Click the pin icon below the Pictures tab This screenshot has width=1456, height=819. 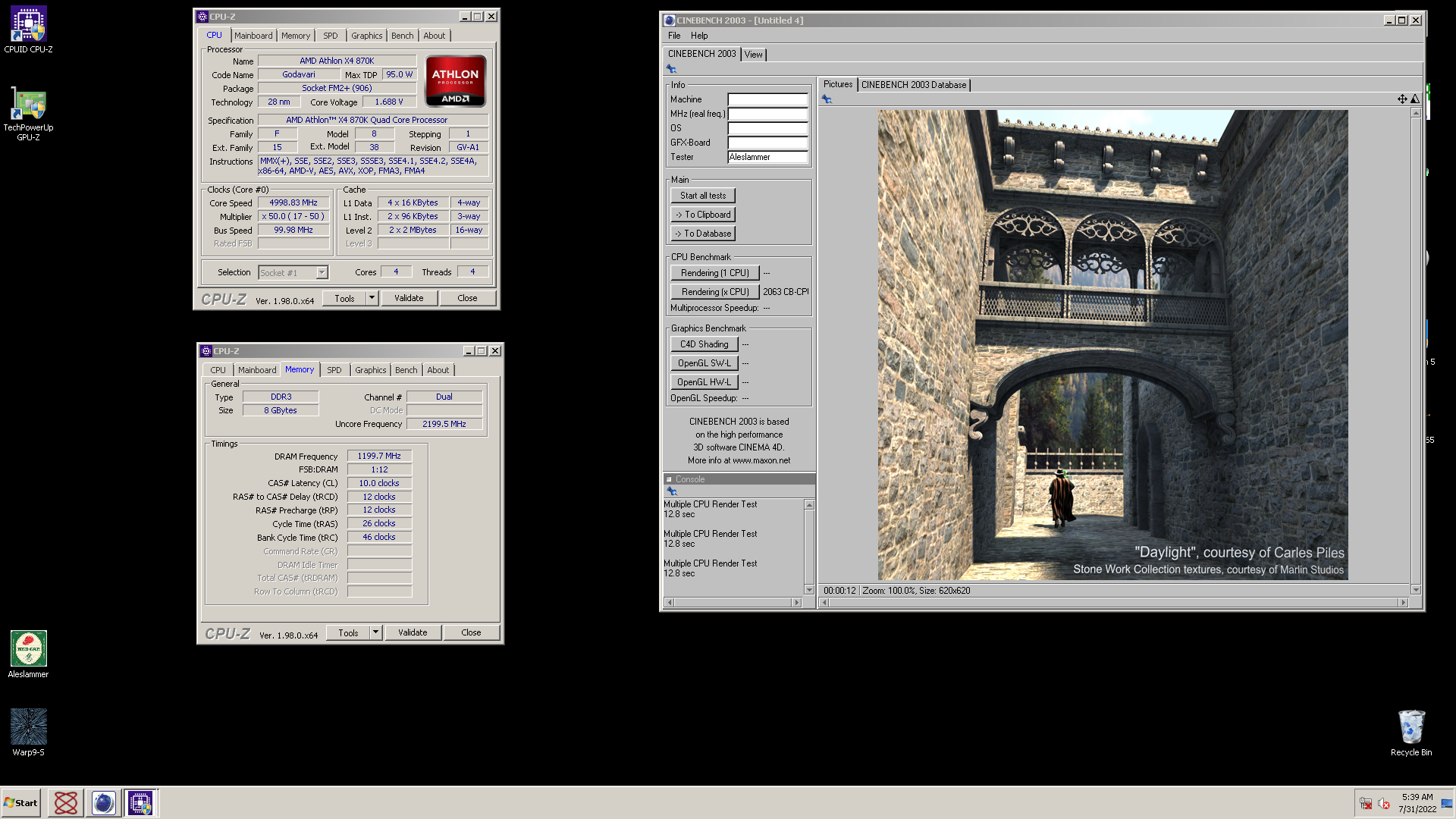[827, 99]
